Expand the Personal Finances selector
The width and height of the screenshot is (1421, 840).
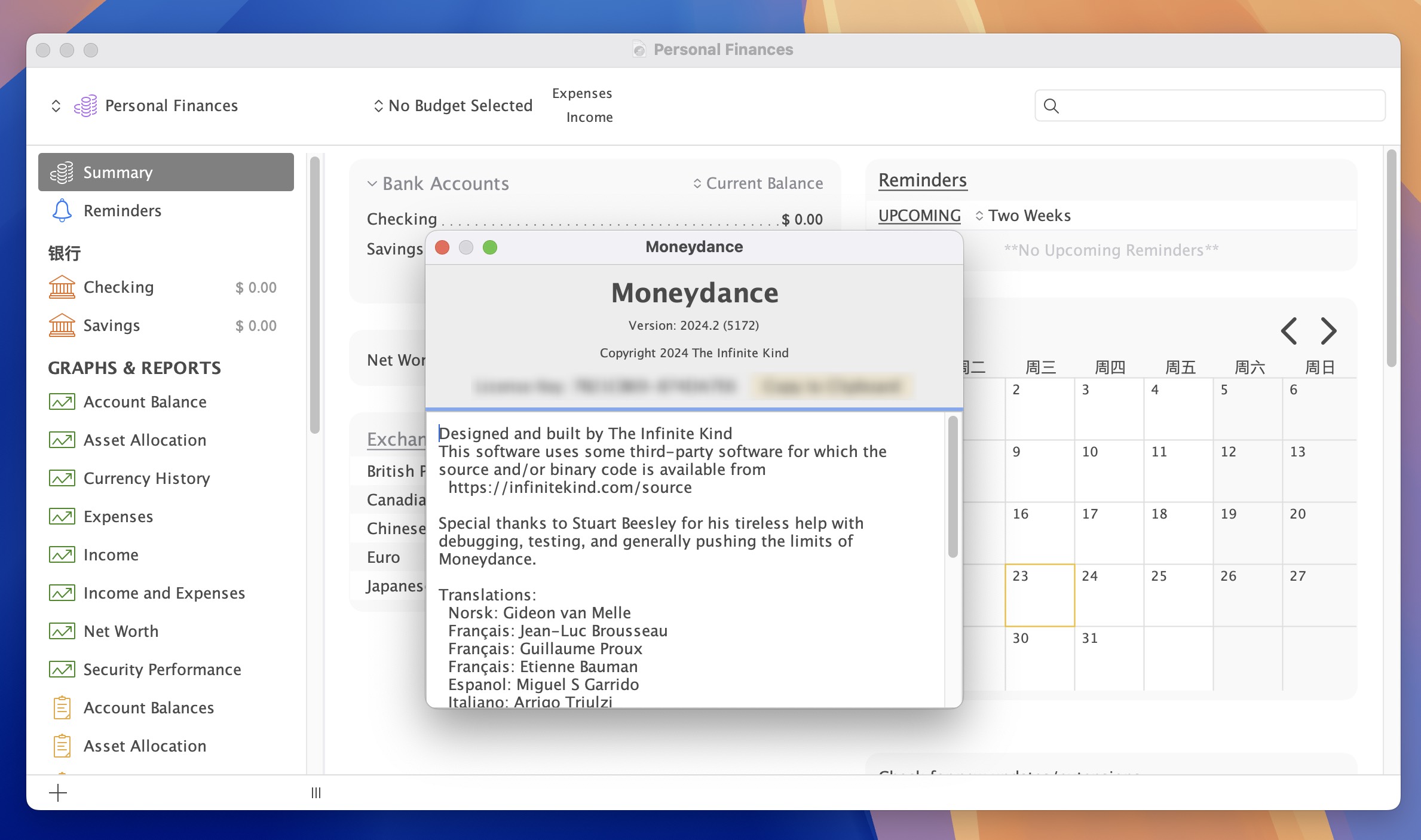[x=58, y=104]
